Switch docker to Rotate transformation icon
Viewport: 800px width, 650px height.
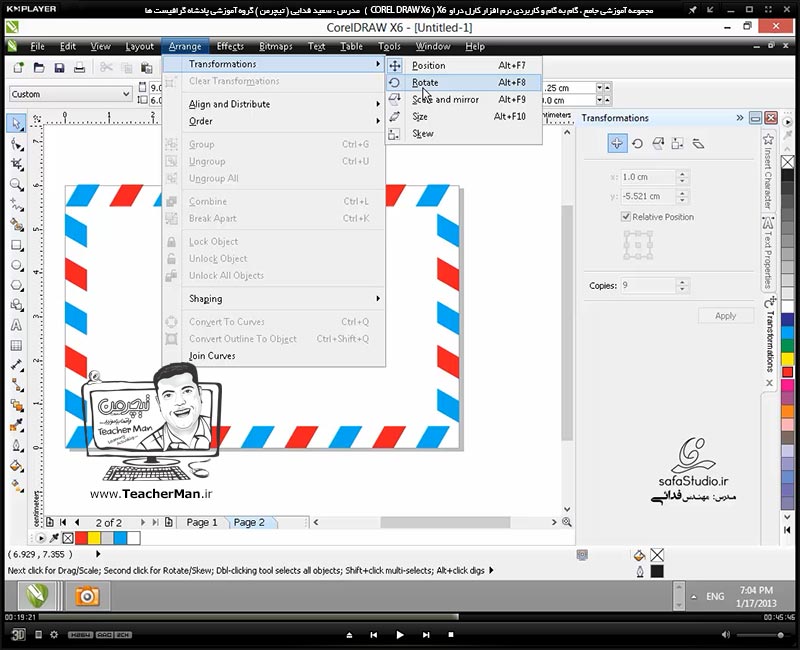tap(637, 144)
